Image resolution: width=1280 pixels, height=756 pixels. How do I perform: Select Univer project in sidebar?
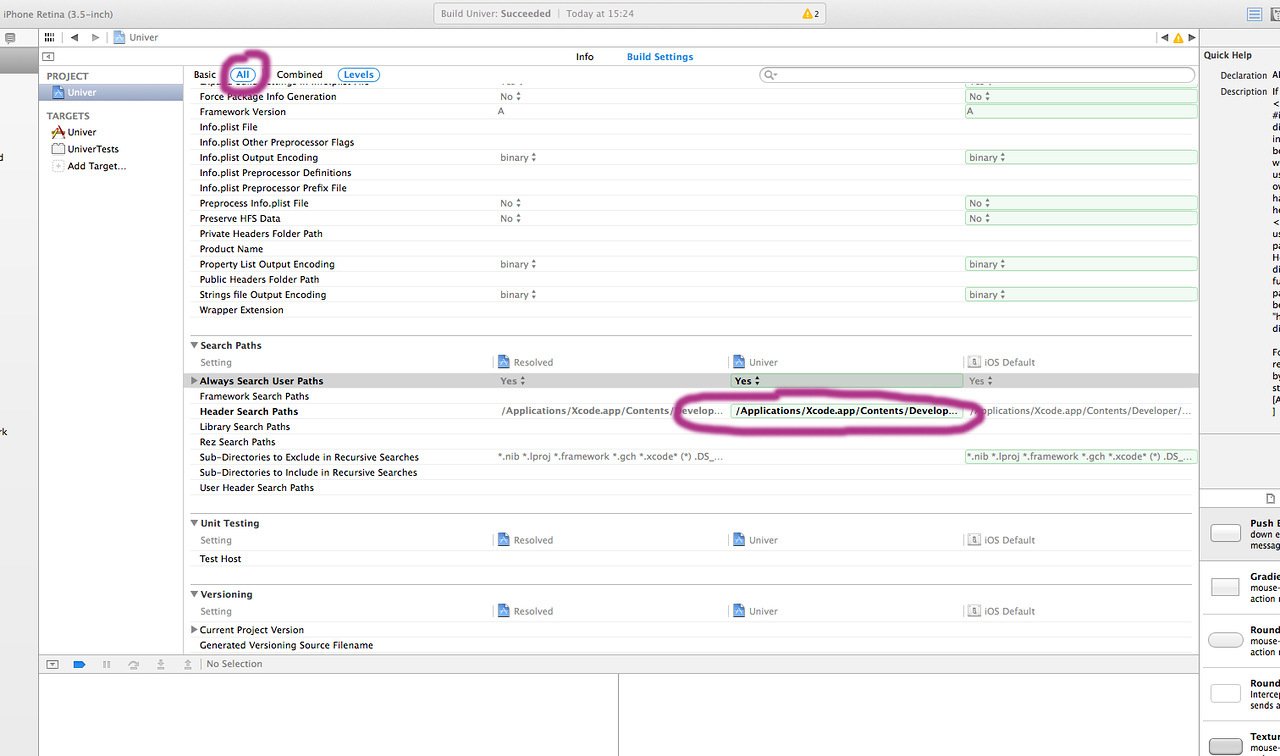click(111, 92)
